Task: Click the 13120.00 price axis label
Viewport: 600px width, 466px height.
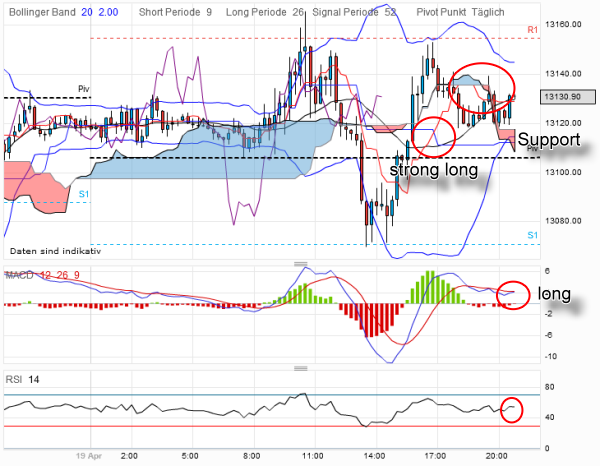Action: click(x=563, y=123)
